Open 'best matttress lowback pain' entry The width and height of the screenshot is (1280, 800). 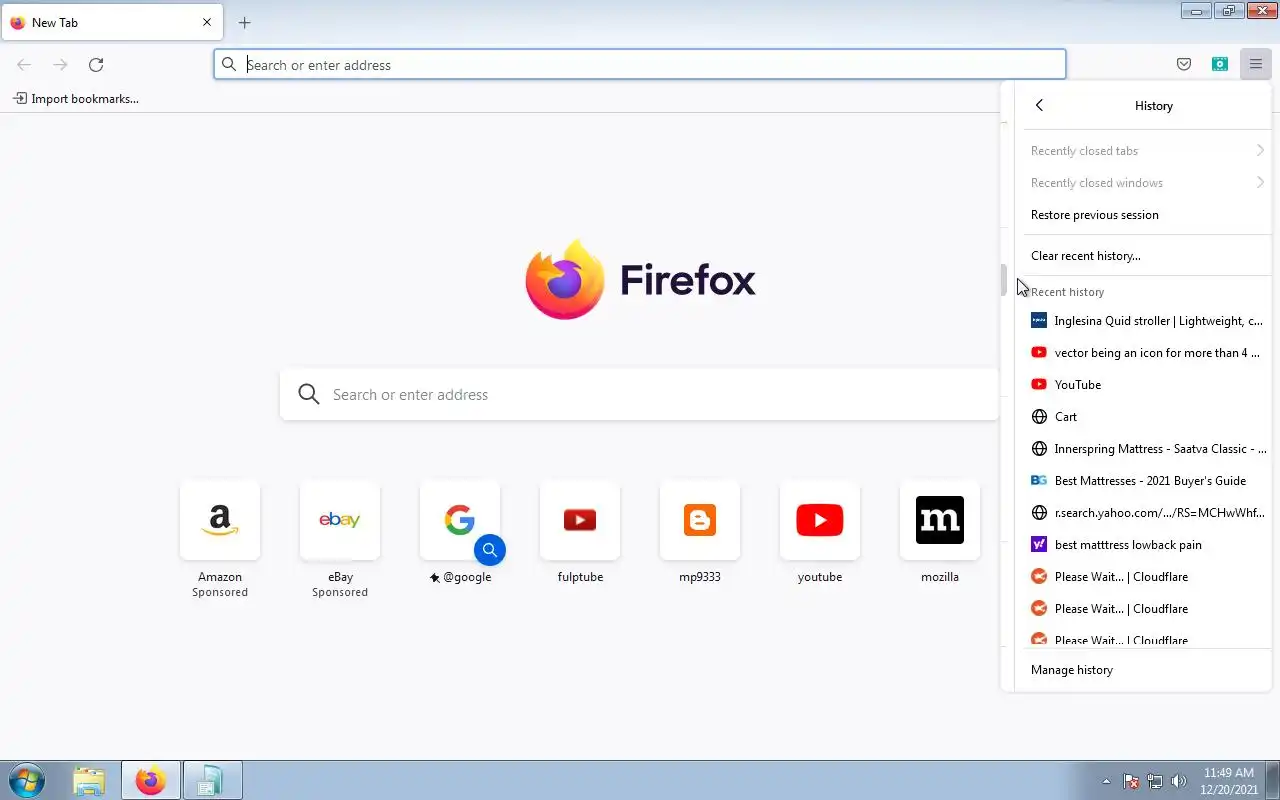pyautogui.click(x=1146, y=545)
